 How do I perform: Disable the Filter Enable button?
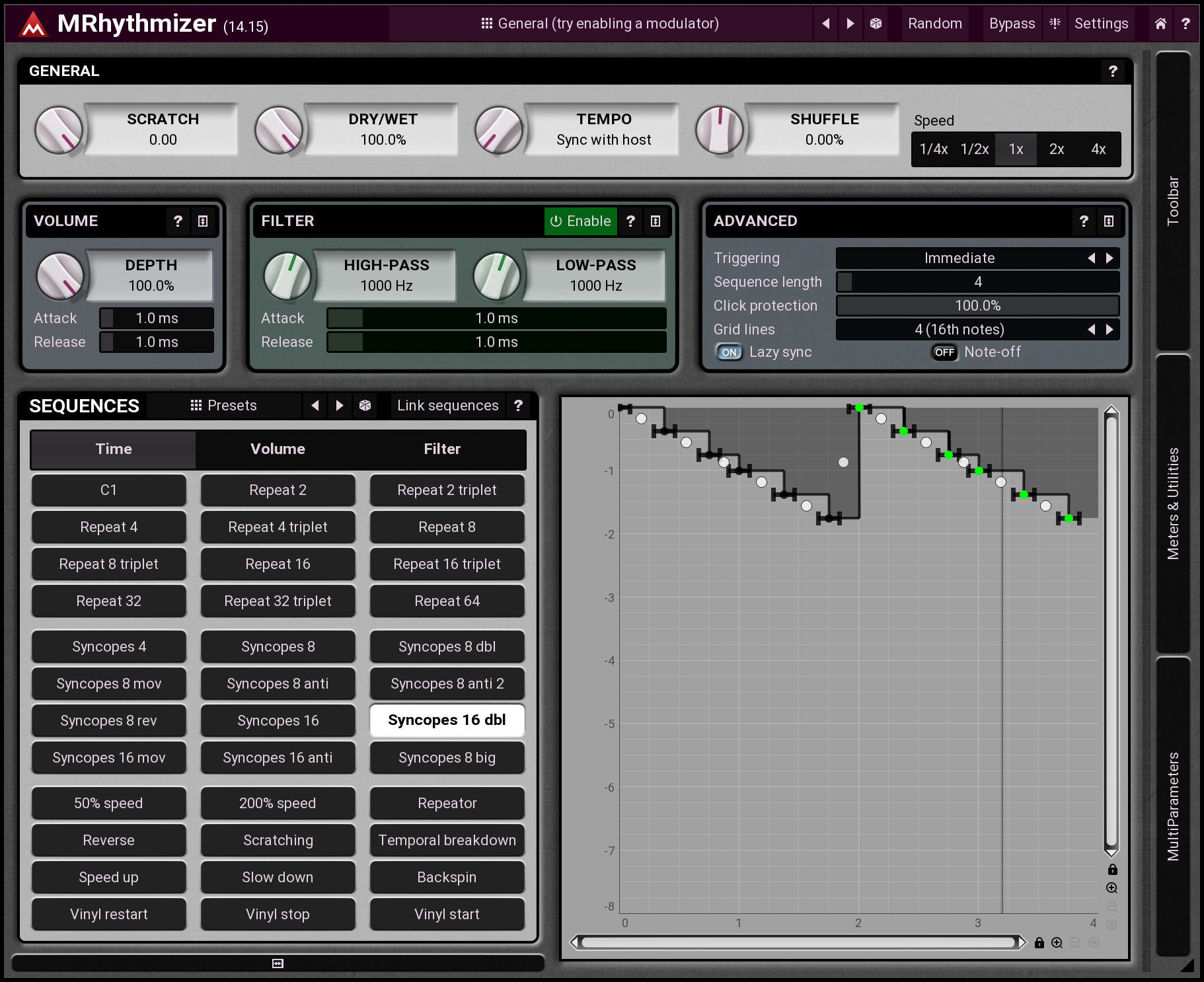580,221
